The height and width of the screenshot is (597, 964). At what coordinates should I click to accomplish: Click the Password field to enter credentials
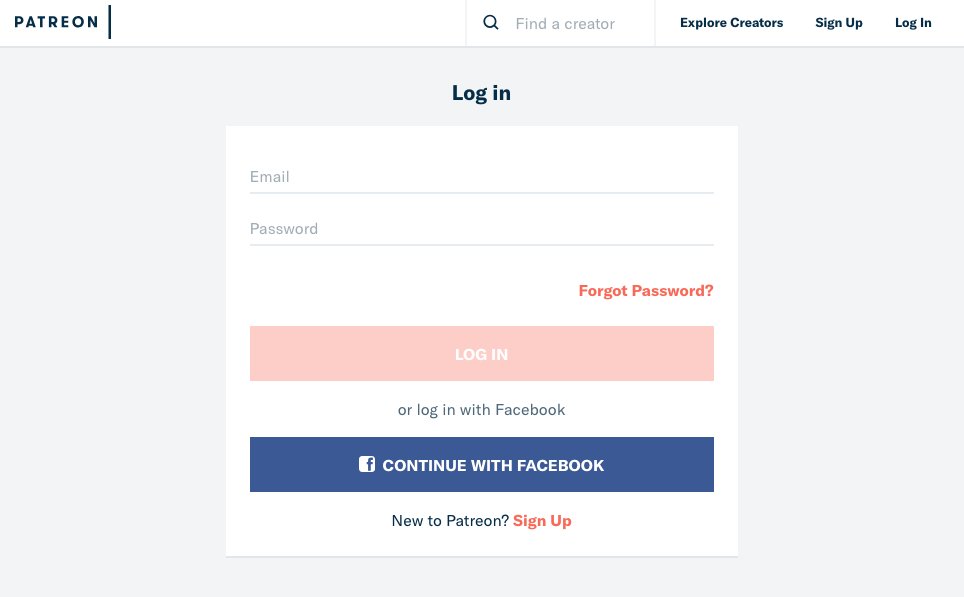(x=481, y=228)
